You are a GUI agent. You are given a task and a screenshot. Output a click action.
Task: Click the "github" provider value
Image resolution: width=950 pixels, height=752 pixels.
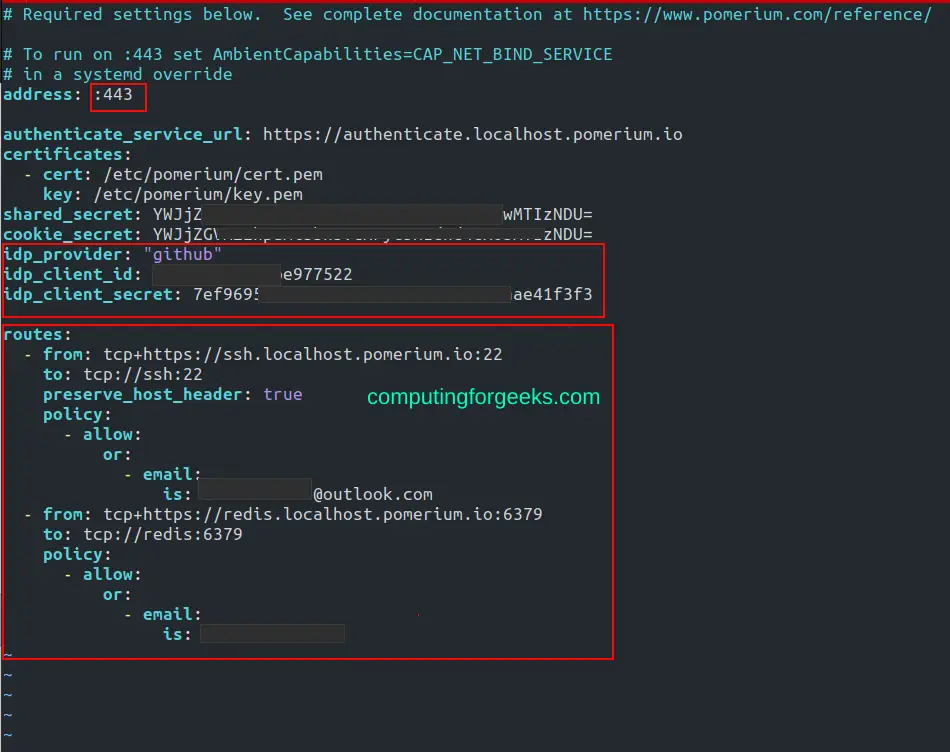pos(182,255)
